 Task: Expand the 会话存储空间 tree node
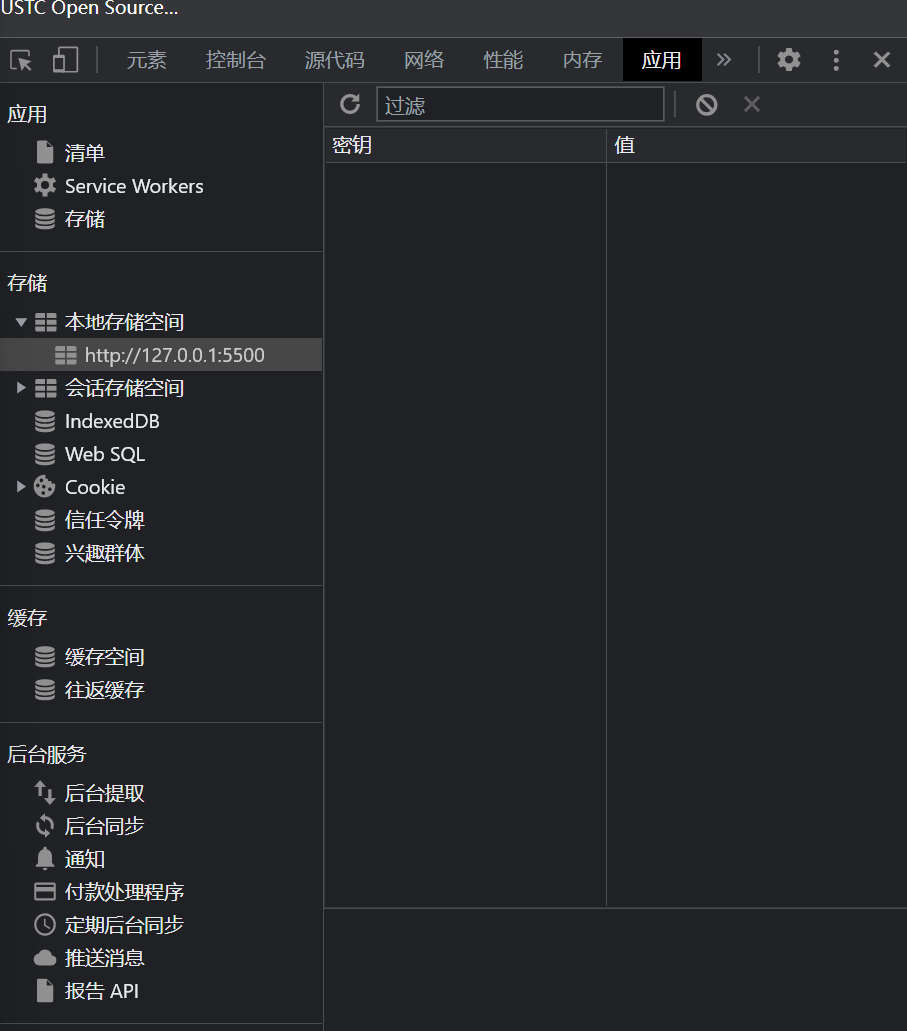21,388
